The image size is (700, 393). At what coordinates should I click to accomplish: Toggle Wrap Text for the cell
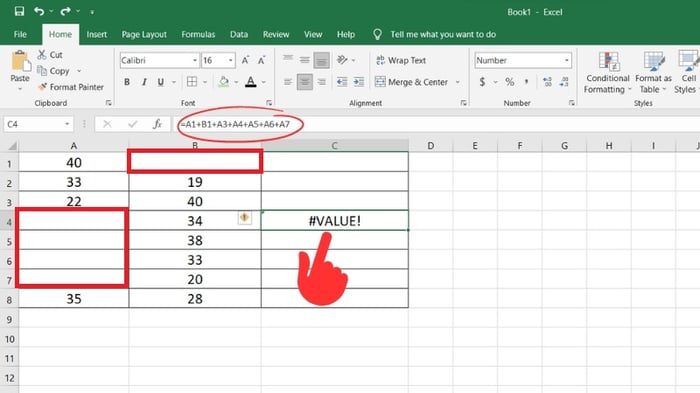[x=401, y=60]
